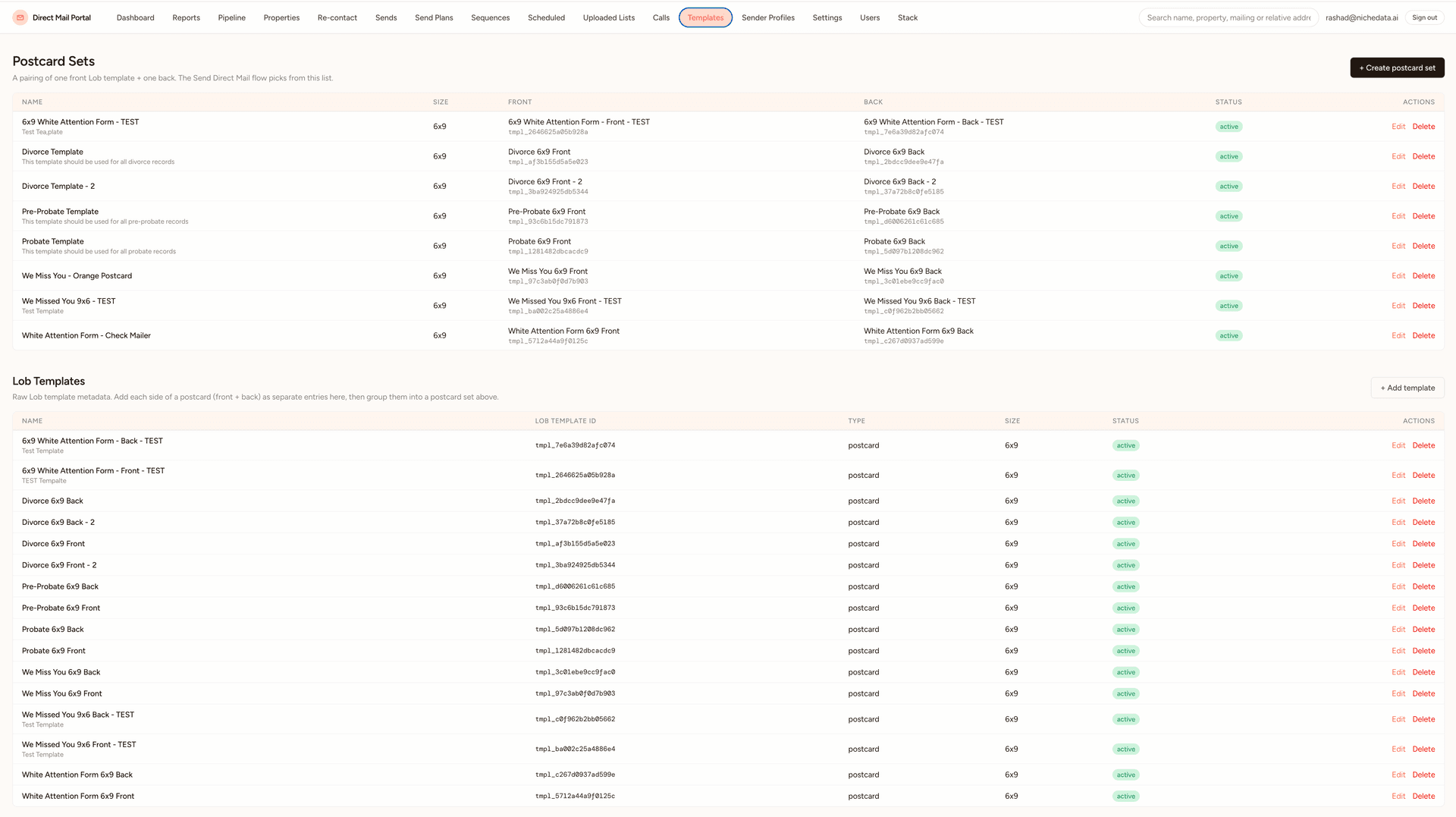Delete White Attention Form - Check Mailer set

pos(1423,335)
